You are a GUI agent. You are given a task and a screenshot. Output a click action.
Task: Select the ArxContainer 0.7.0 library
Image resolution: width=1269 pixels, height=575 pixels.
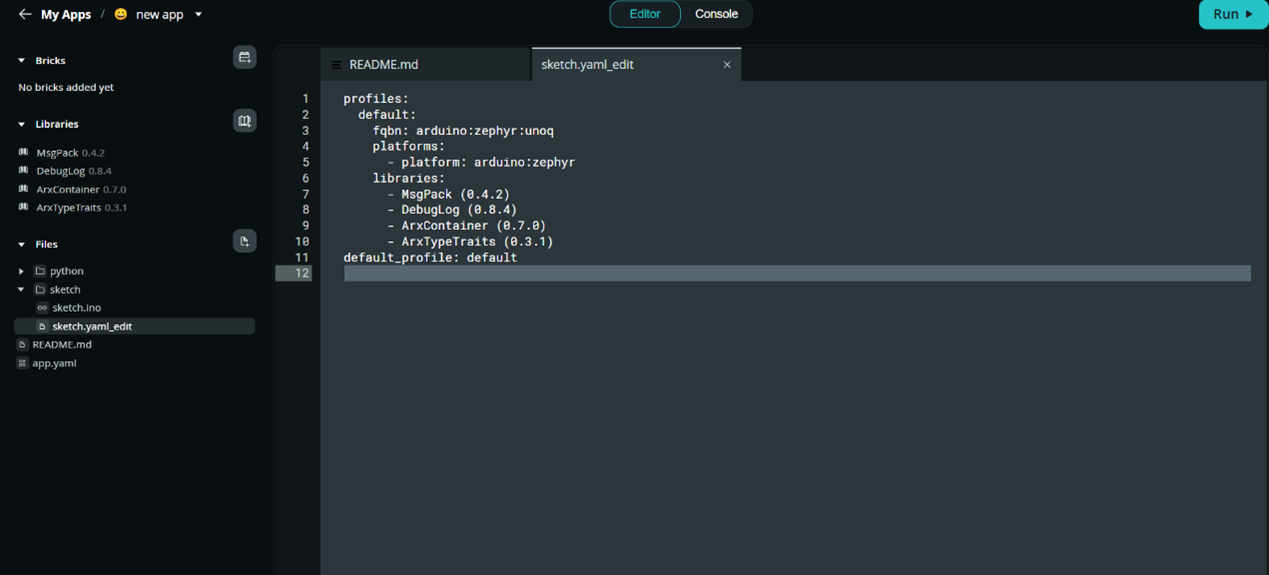click(x=81, y=189)
